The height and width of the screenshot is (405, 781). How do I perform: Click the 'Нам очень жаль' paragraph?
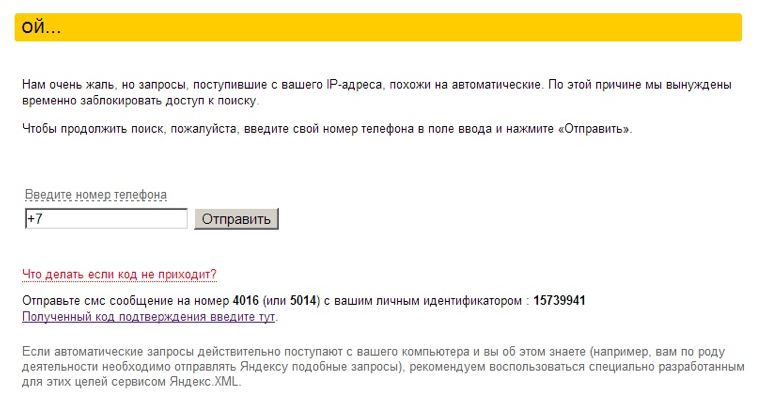(x=377, y=93)
